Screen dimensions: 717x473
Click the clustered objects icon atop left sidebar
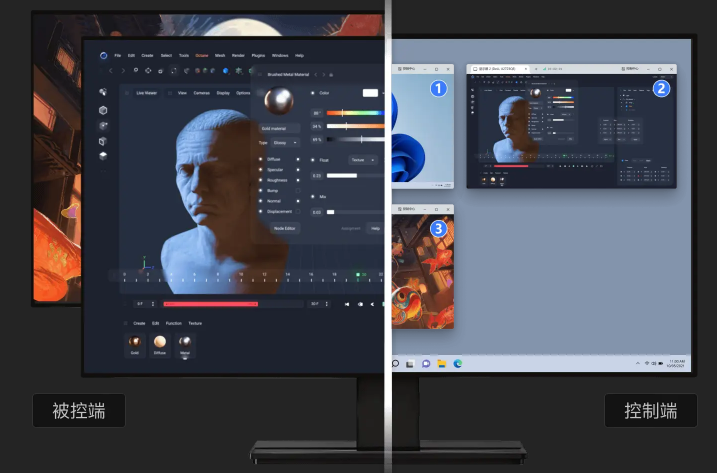103,92
